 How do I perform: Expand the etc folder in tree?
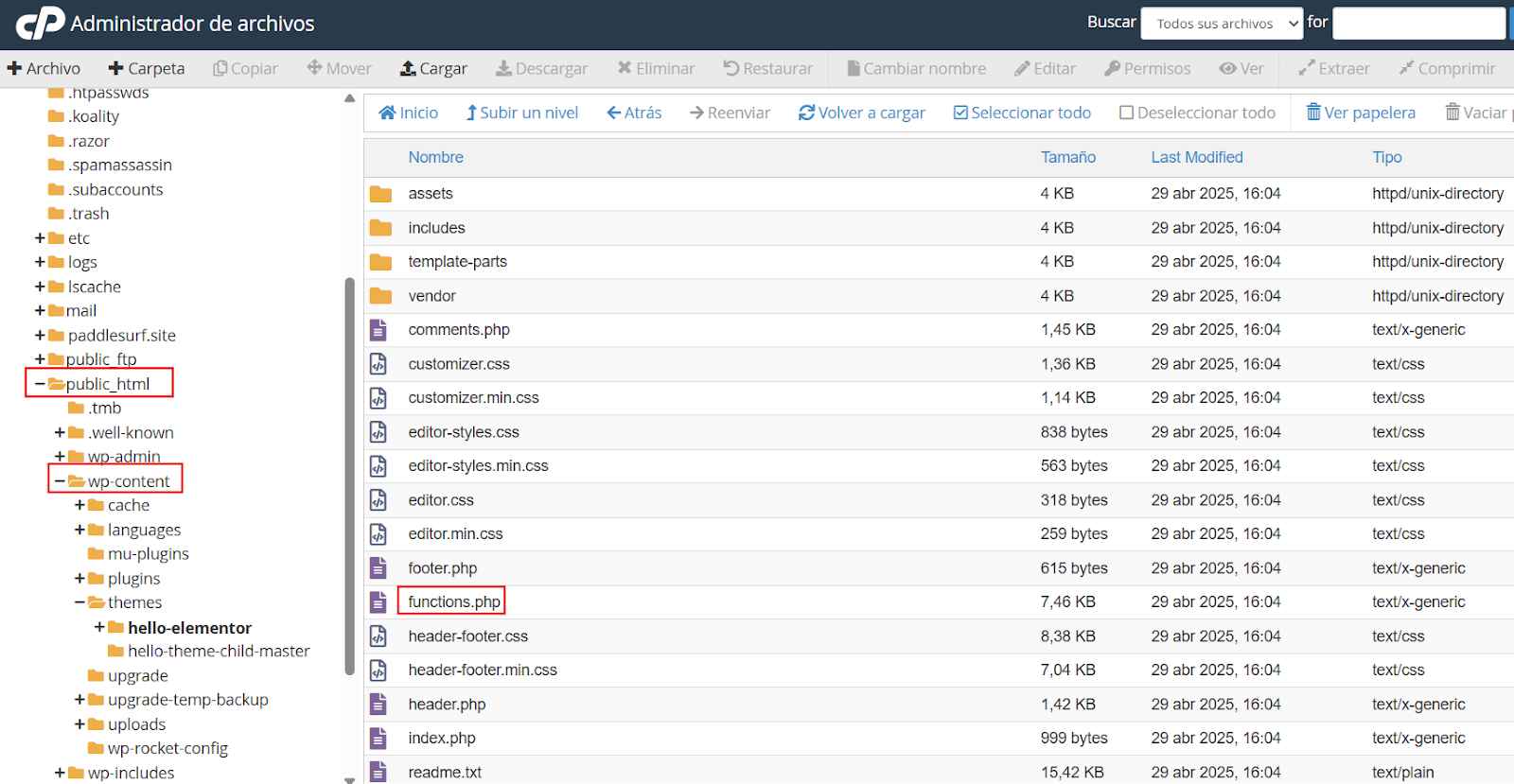pos(40,237)
